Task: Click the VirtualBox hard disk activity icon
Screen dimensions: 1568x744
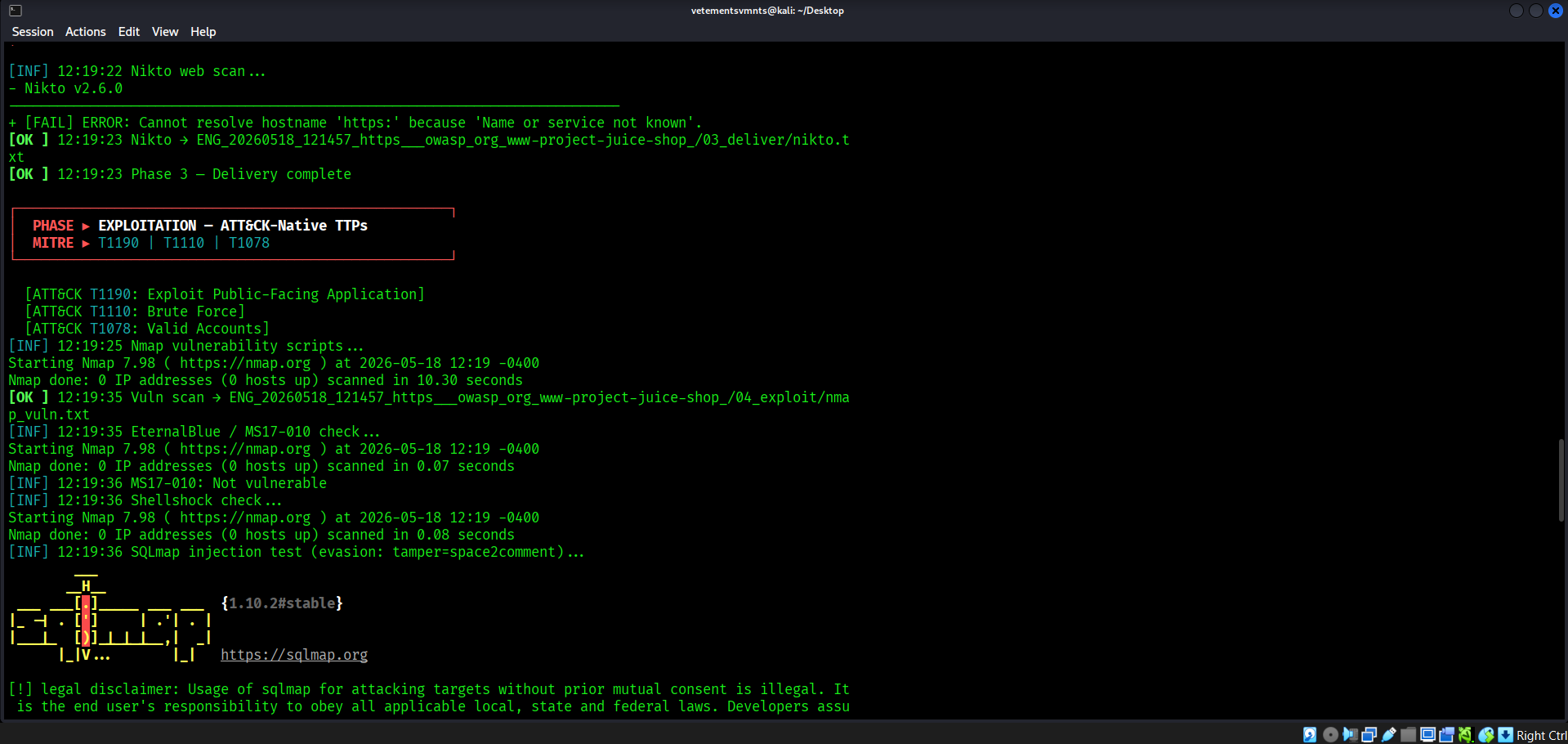Action: click(1310, 735)
